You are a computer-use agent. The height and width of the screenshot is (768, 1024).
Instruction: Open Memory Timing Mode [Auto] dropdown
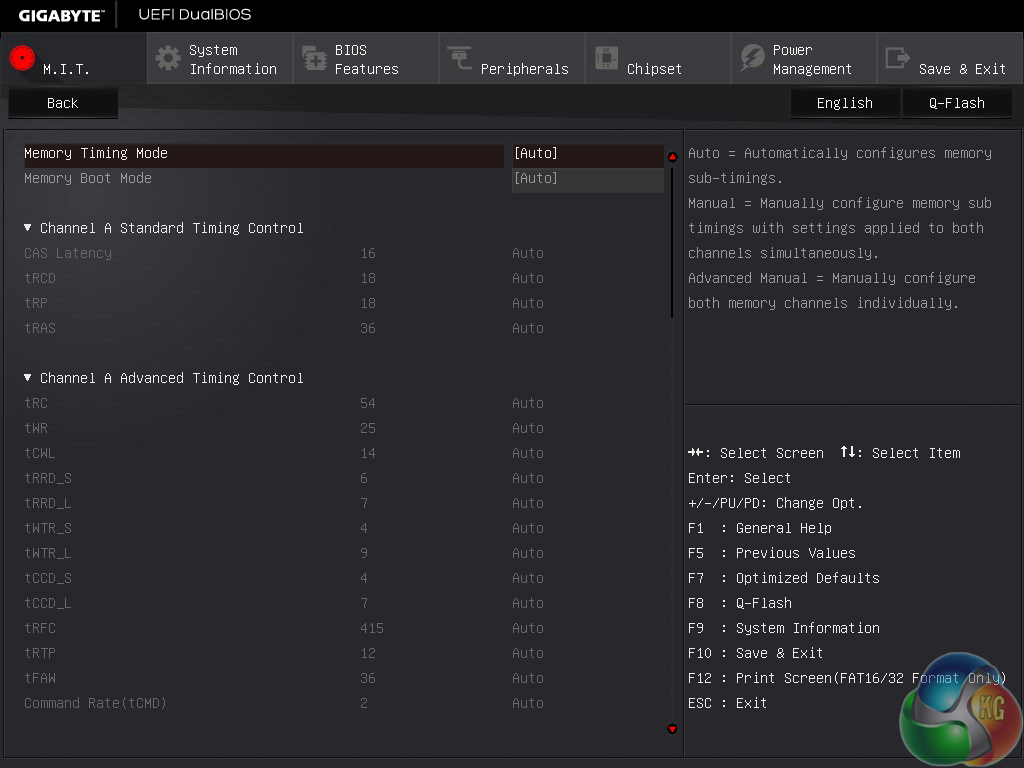(x=587, y=154)
